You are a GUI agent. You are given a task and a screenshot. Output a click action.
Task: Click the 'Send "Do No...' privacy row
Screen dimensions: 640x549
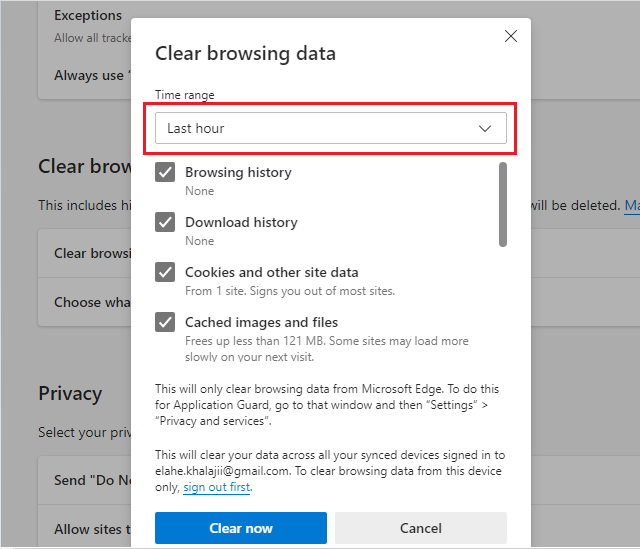[92, 480]
